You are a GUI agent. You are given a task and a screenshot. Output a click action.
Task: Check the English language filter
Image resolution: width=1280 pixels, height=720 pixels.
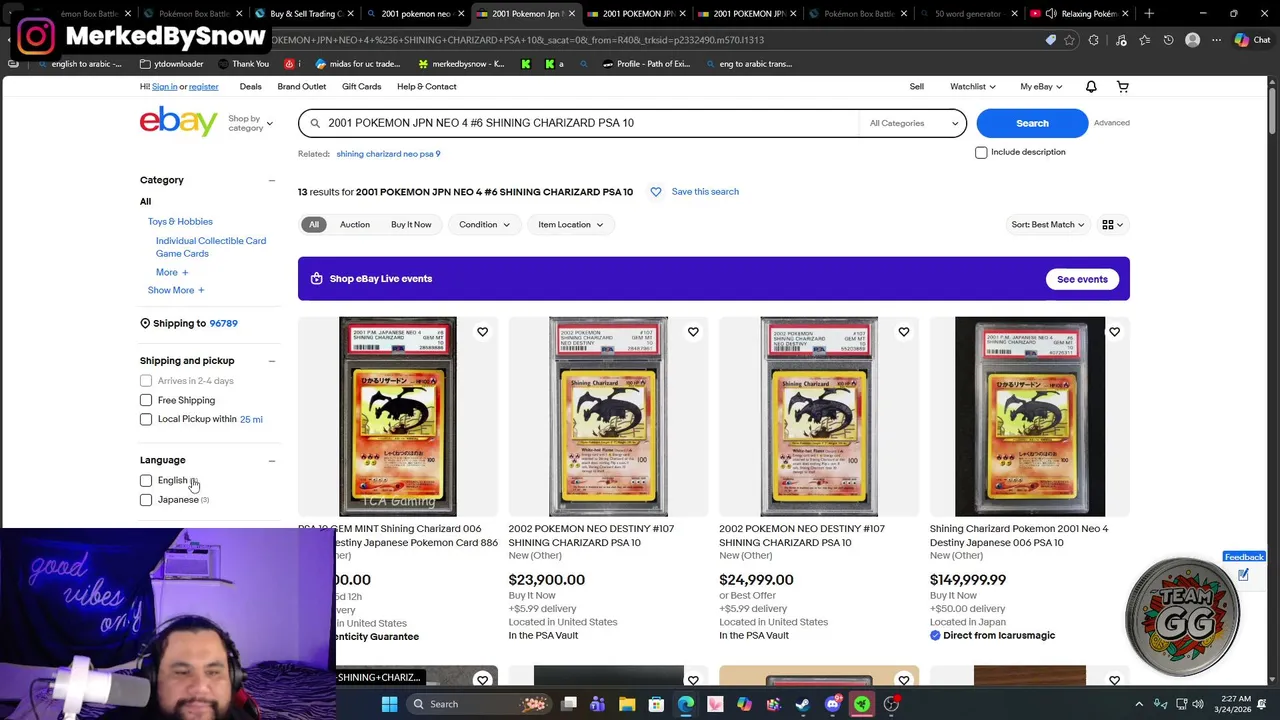[146, 481]
